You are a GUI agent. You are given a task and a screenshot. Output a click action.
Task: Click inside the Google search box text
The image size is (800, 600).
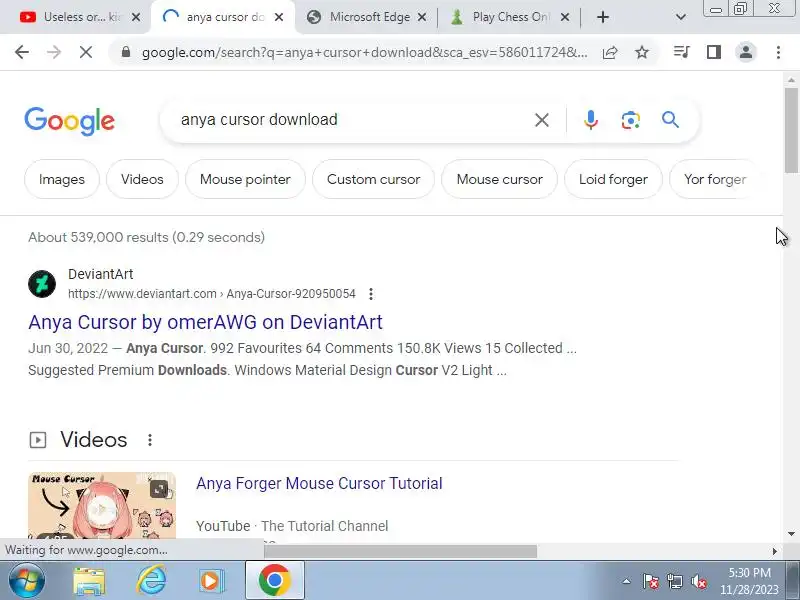pos(259,120)
